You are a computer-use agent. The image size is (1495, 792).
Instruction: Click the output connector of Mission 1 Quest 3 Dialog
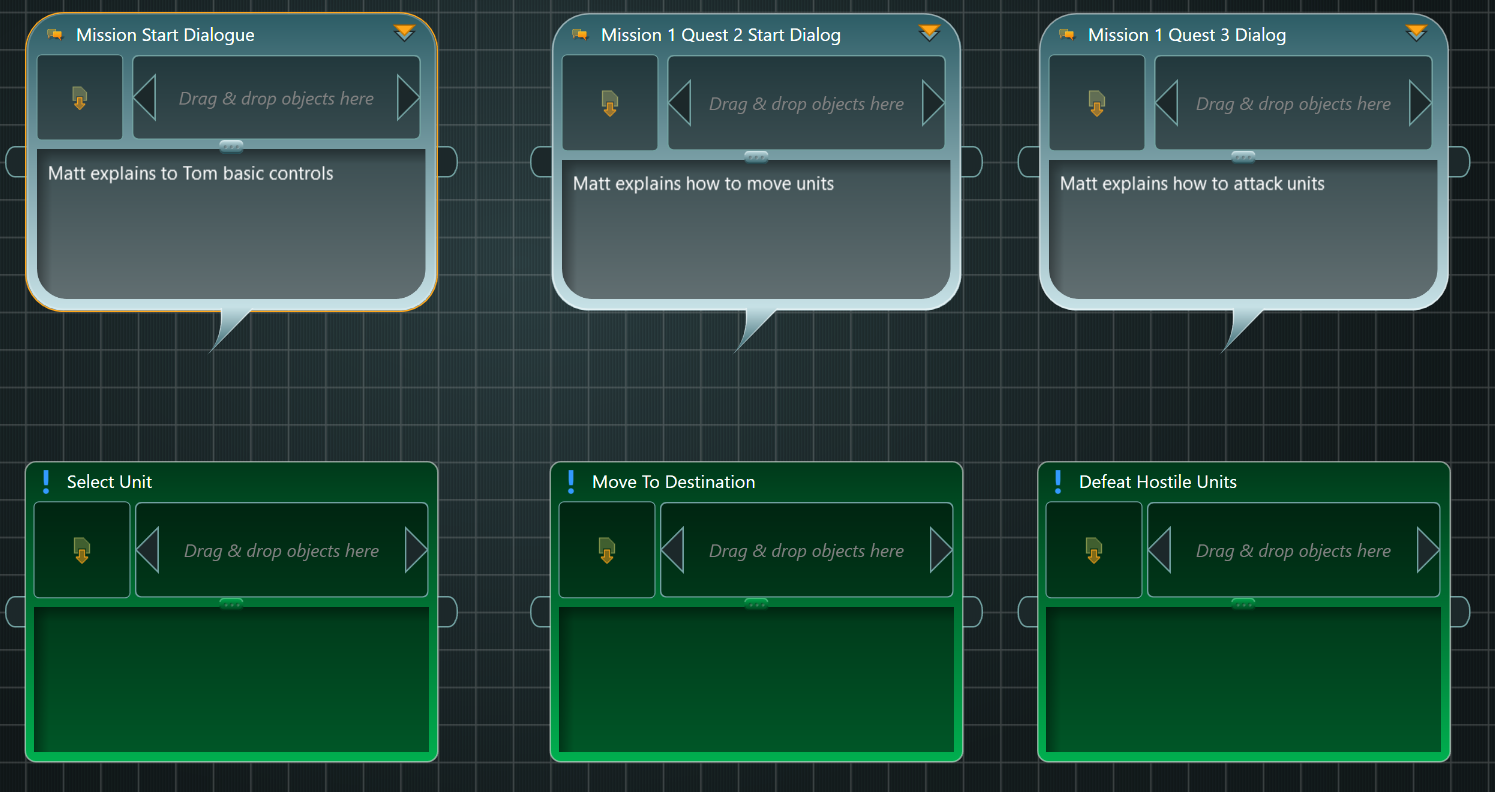[x=1459, y=161]
